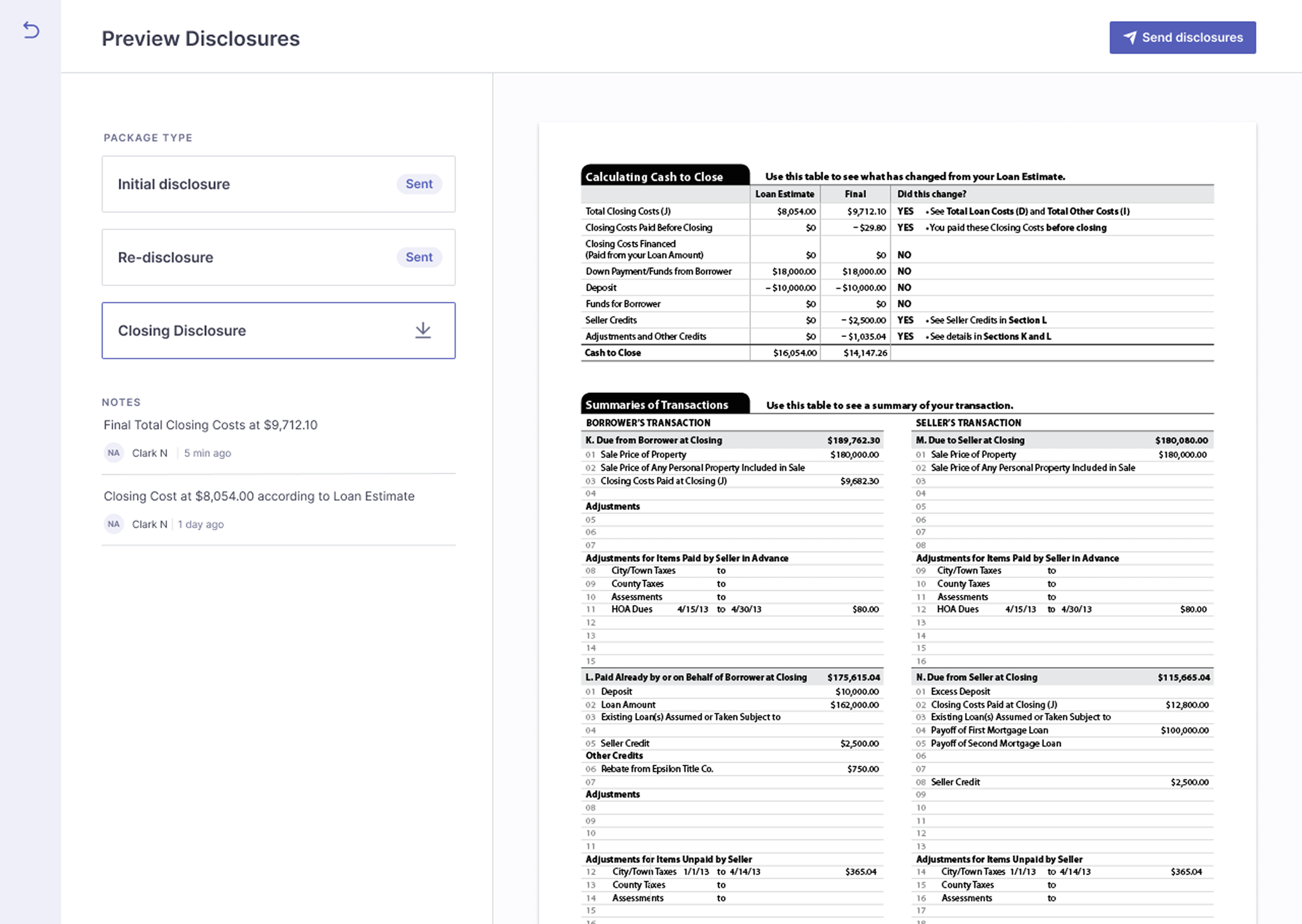Click the Down Payment/Funds from Borrower row

897,271
